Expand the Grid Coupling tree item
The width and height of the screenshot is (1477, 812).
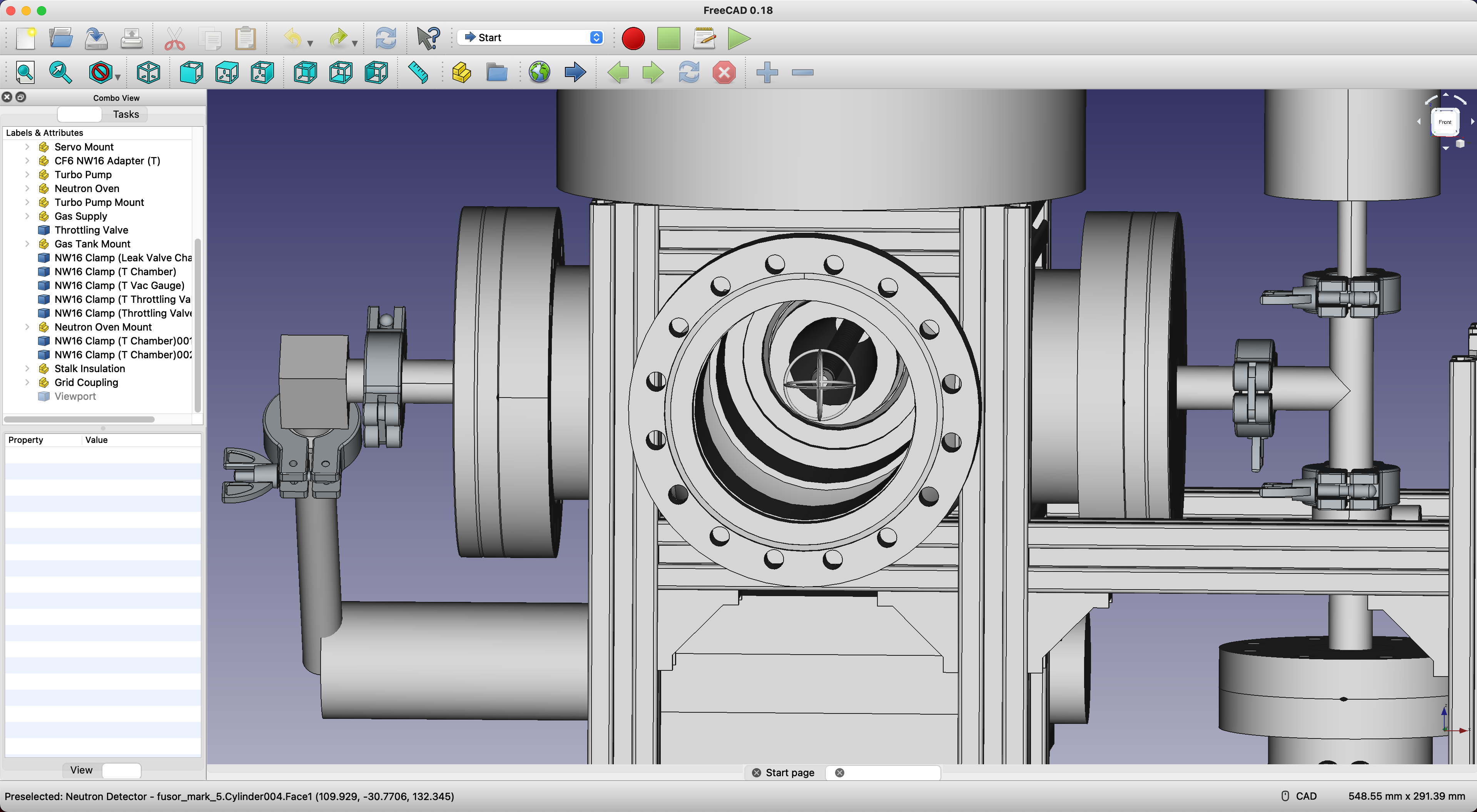pyautogui.click(x=27, y=383)
